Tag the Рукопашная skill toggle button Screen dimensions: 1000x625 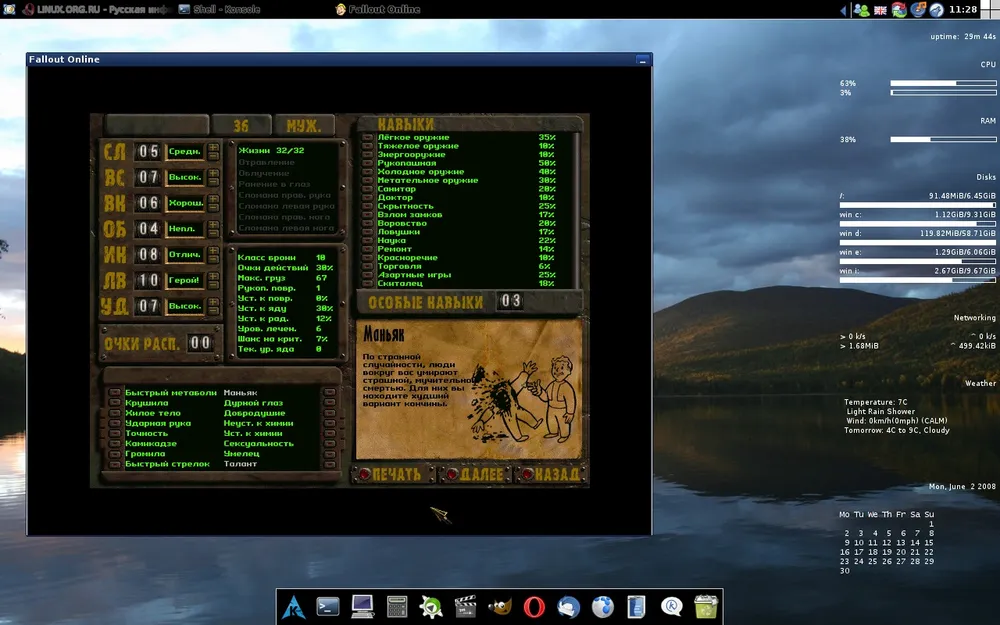[x=367, y=163]
